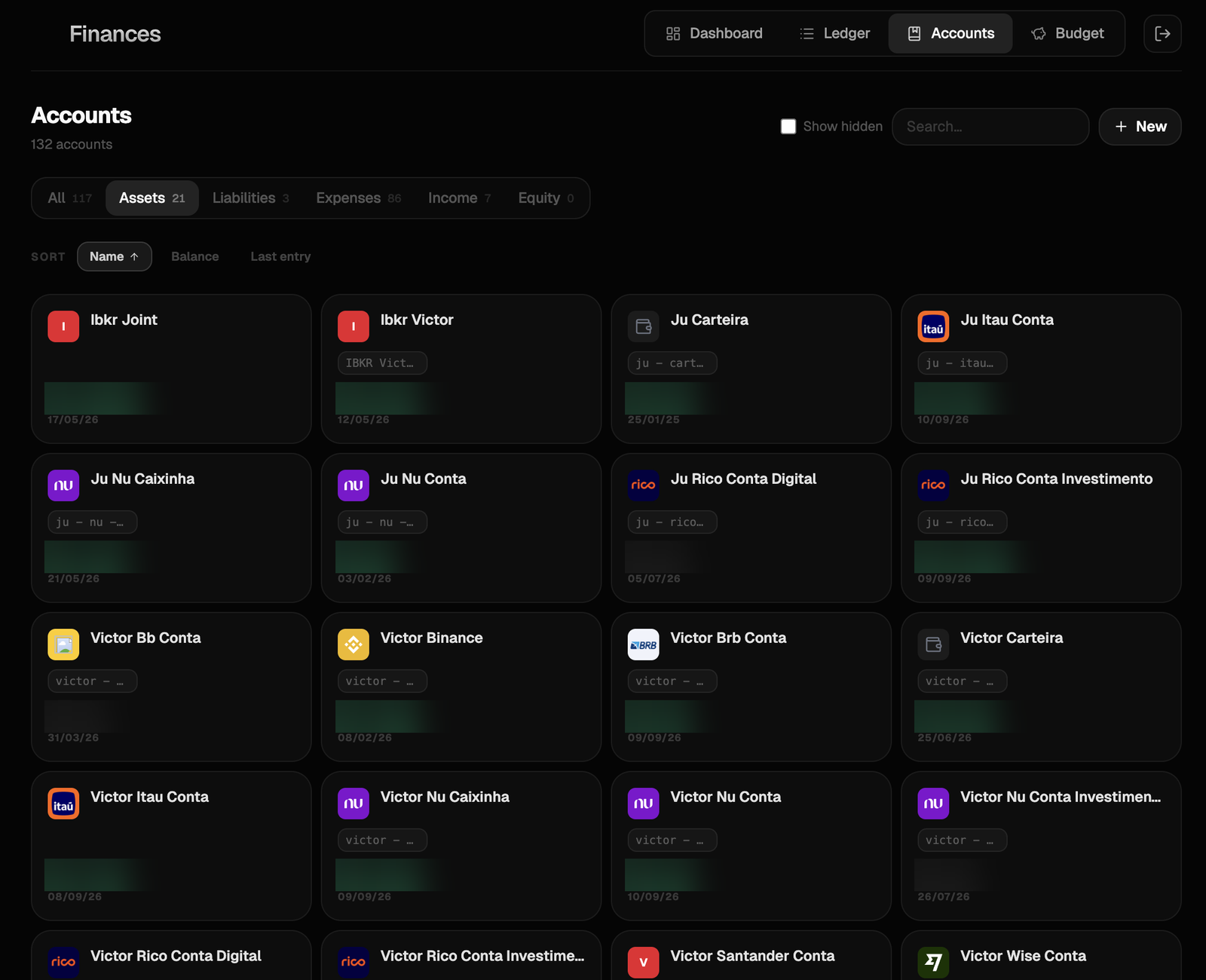Open the Victor Nu Conta account title
This screenshot has height=980, width=1206.
pyautogui.click(x=725, y=797)
